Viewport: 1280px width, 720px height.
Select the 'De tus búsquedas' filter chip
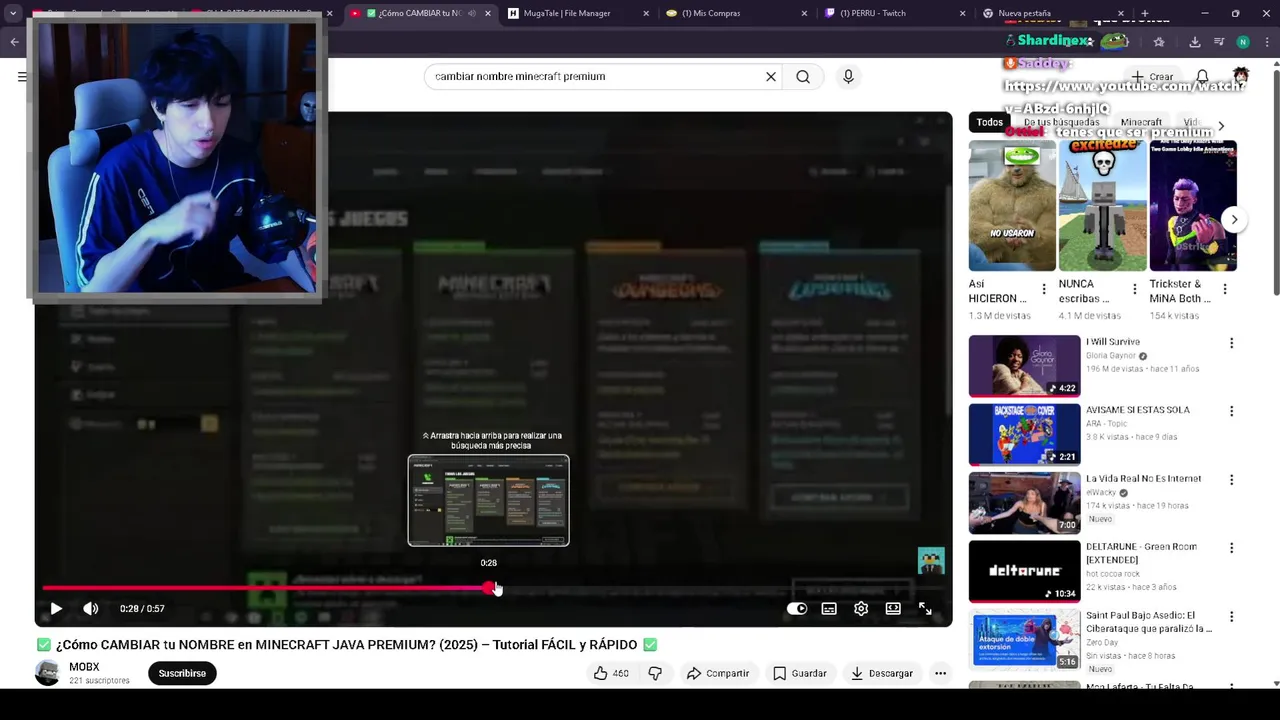tap(1061, 122)
